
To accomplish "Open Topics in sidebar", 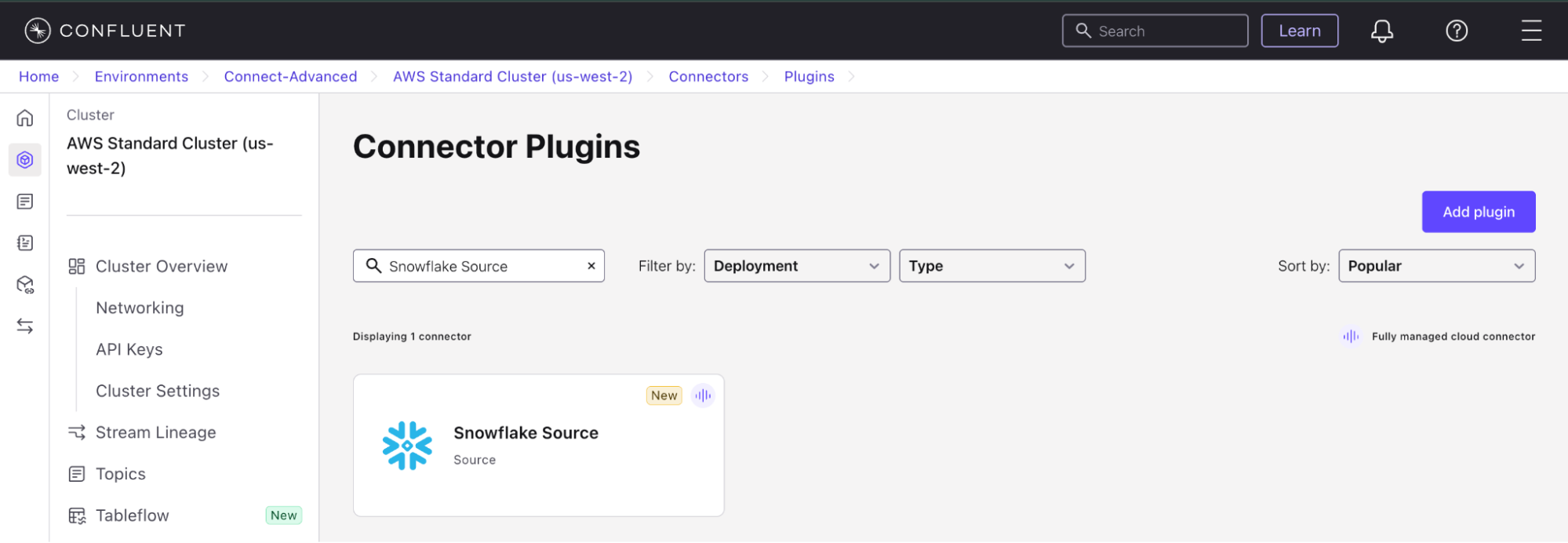I will point(121,474).
